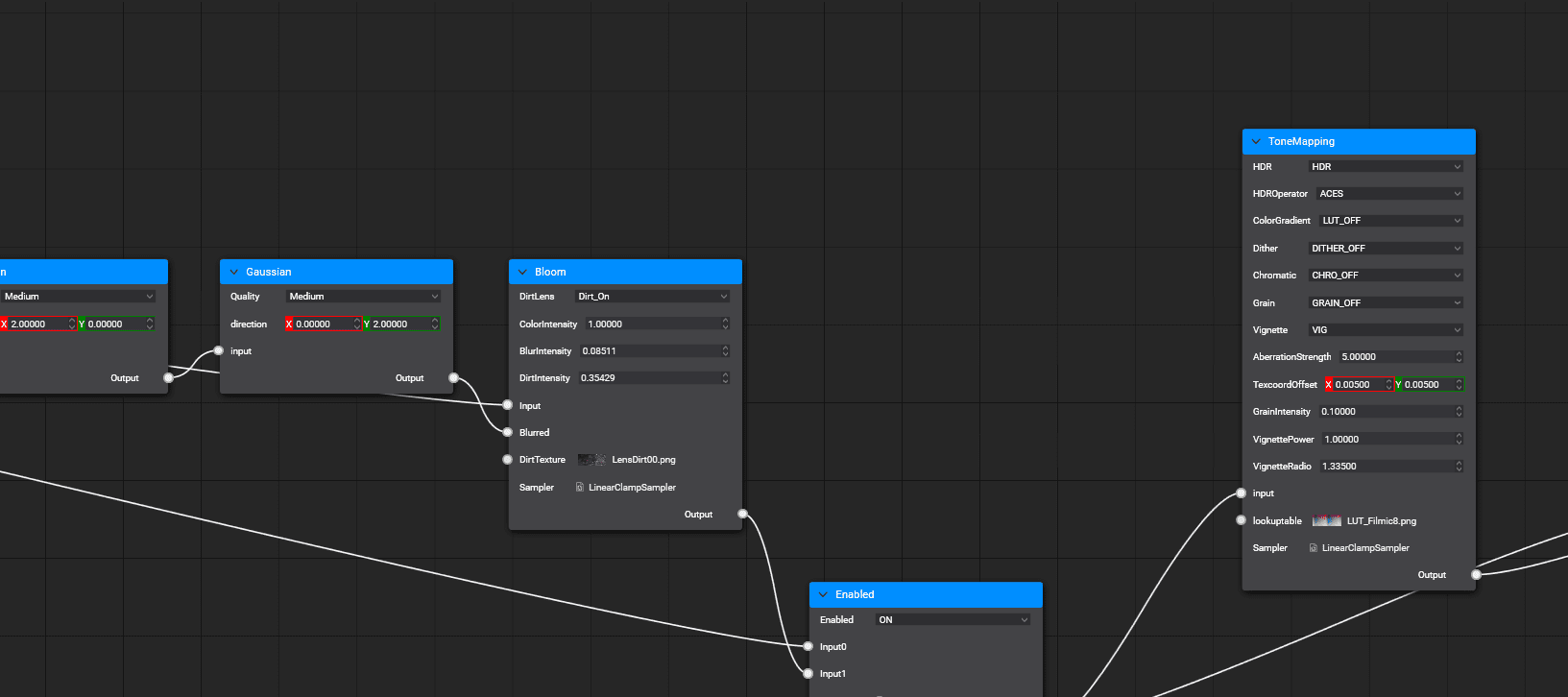
Task: Click the ToneMapping Output port
Action: coord(1476,575)
